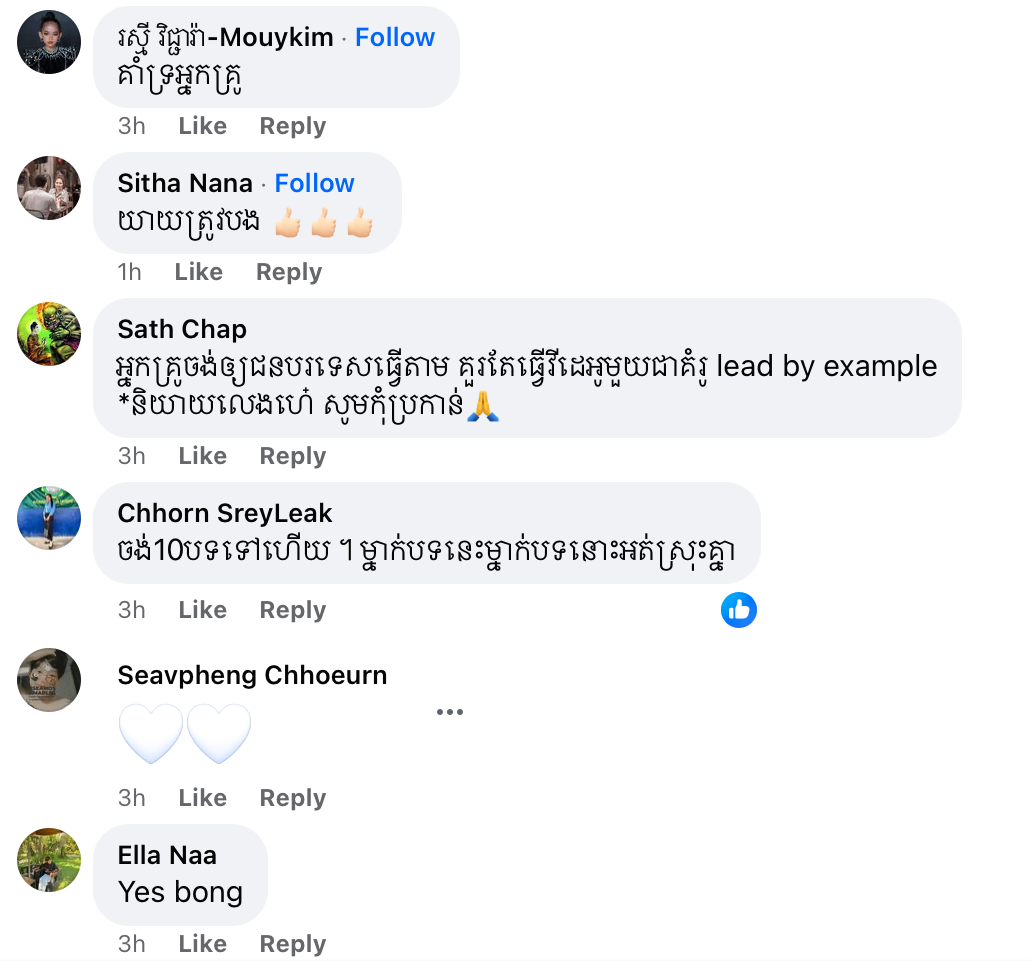Reply to Seavpheng Chhoeurn's hearts comment
1030x961 pixels.
point(292,798)
